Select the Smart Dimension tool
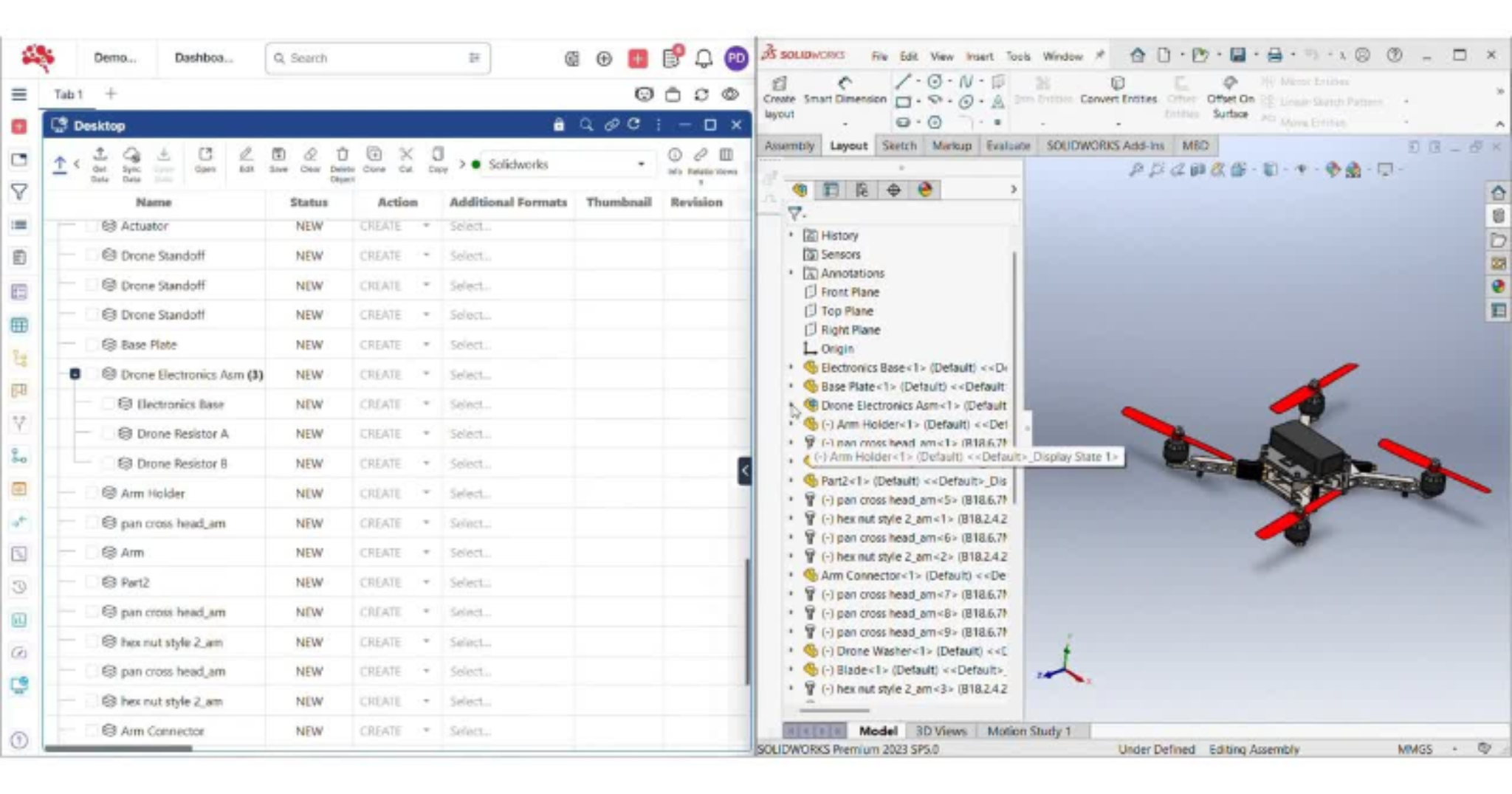 [x=845, y=89]
